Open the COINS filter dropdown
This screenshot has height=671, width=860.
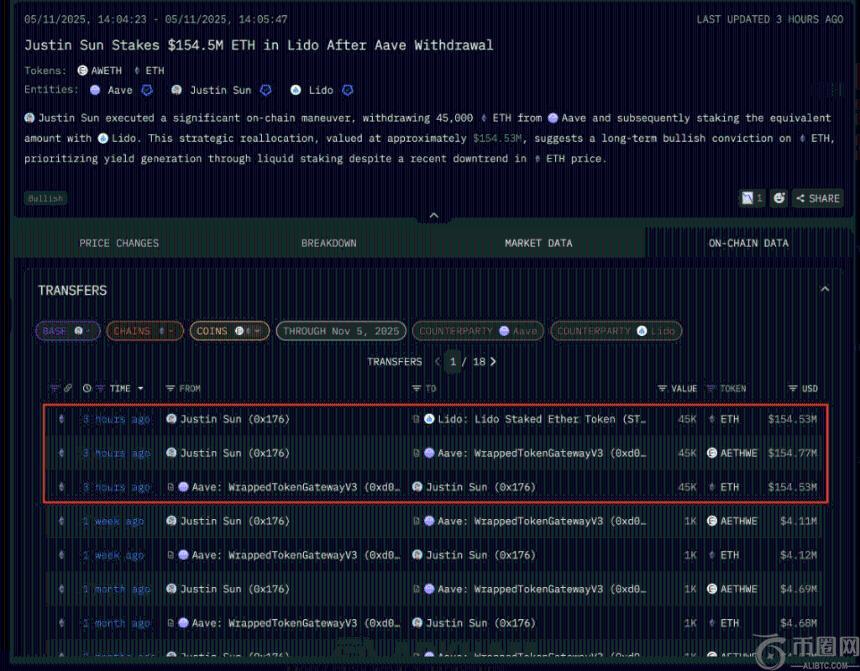pyautogui.click(x=228, y=331)
